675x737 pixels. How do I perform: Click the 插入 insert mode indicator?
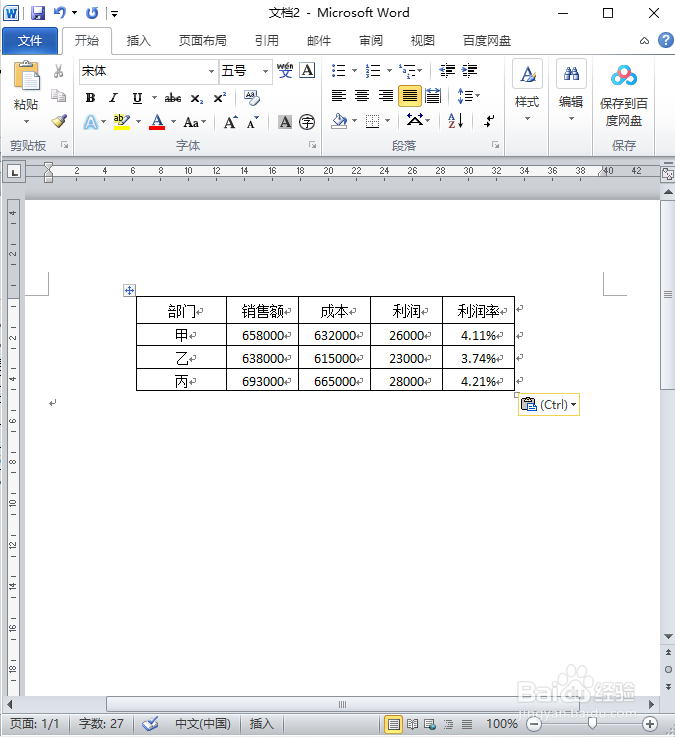(x=261, y=724)
